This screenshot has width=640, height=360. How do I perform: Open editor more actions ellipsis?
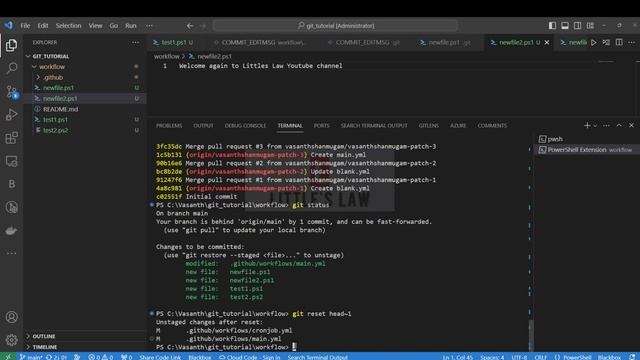click(x=631, y=42)
